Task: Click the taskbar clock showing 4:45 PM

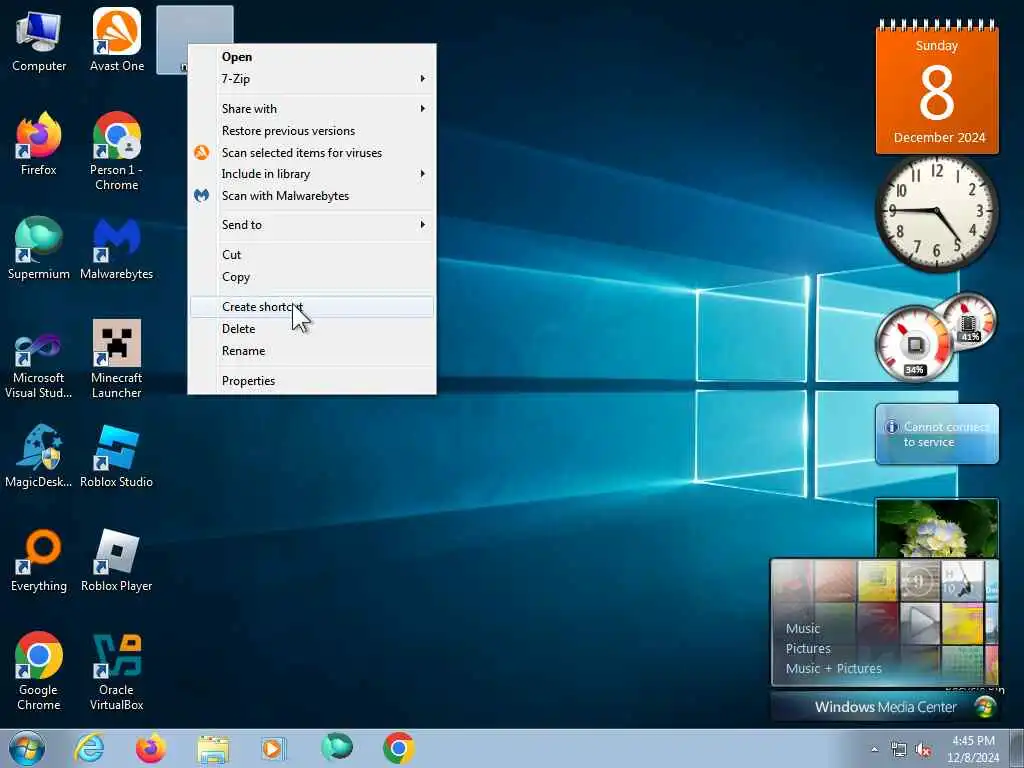Action: [973, 749]
